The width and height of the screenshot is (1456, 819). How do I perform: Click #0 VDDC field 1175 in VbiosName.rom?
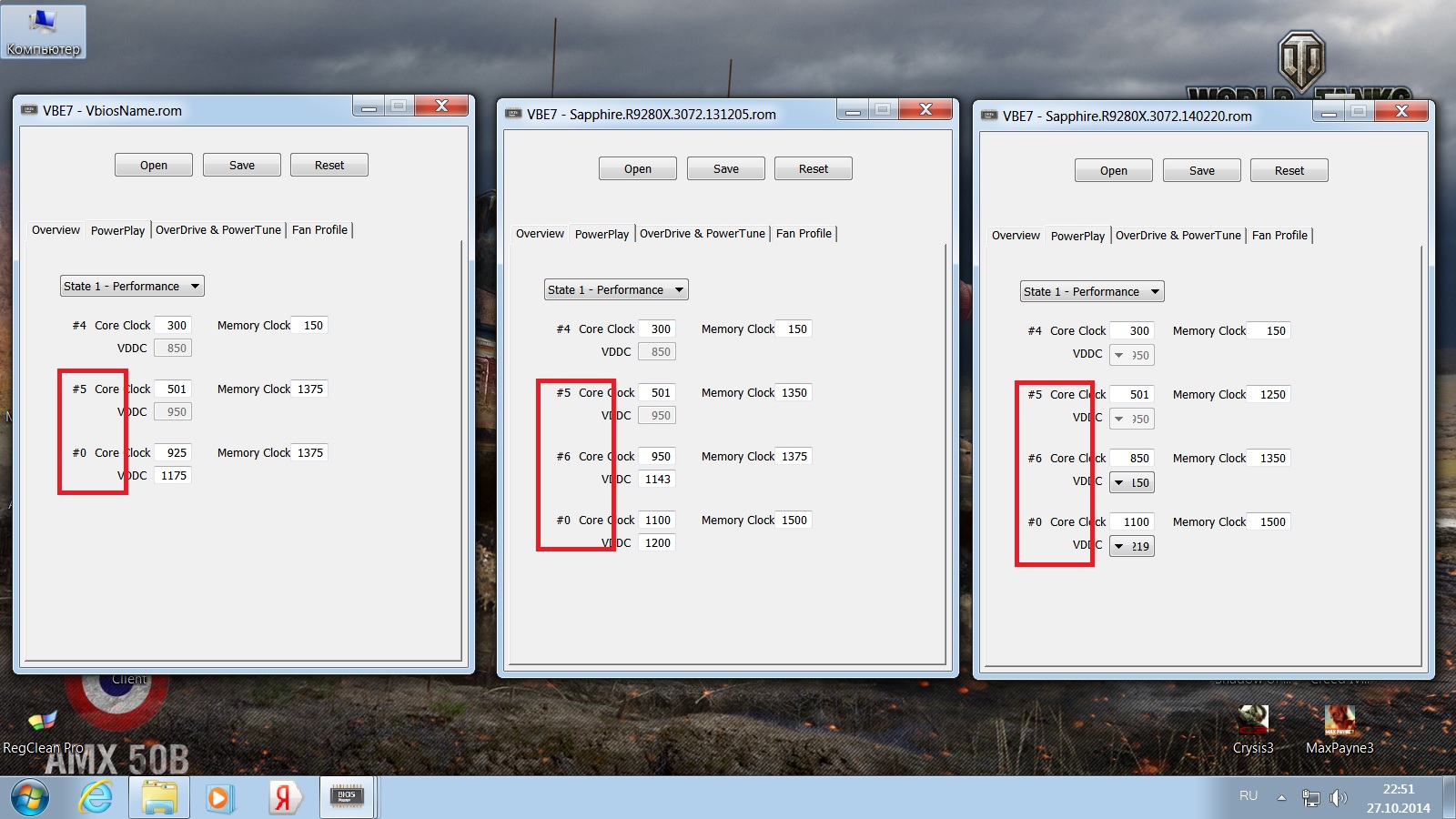point(173,475)
